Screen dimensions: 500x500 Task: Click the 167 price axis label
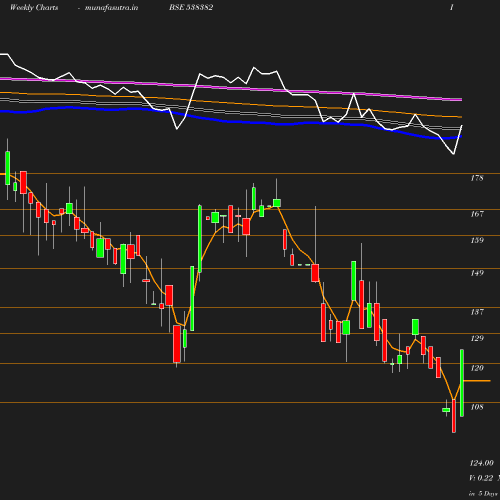tap(477, 214)
